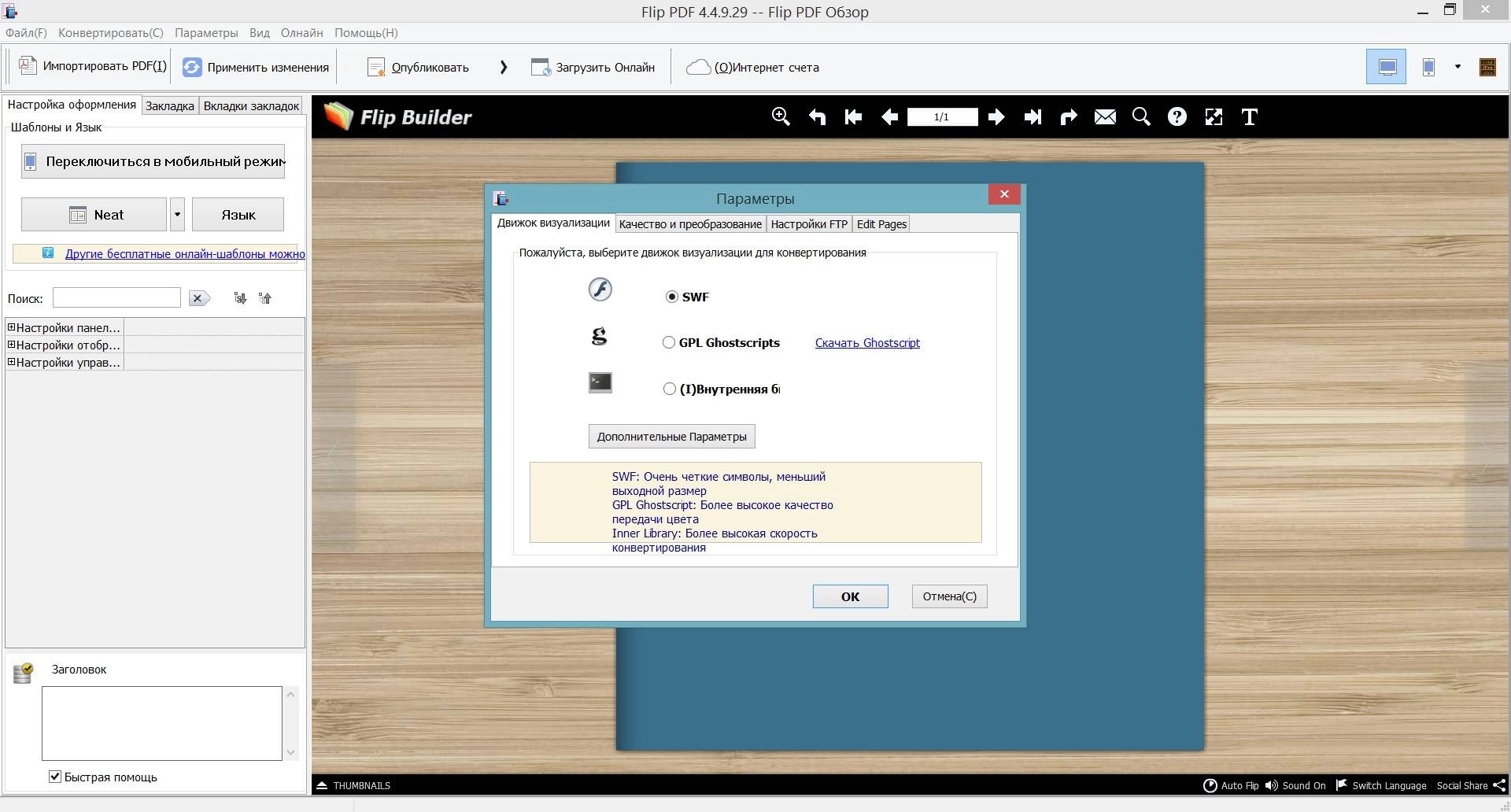
Task: Open the Конвертировать(C) menu
Action: pos(111,33)
